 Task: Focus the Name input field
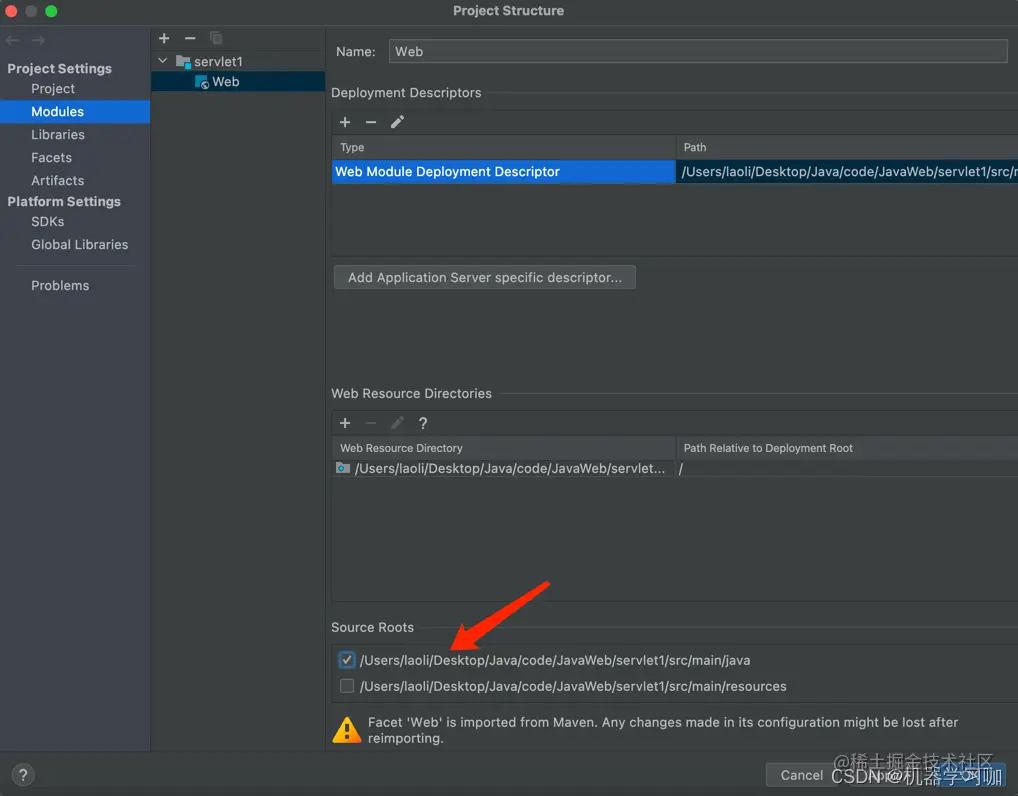[x=698, y=51]
